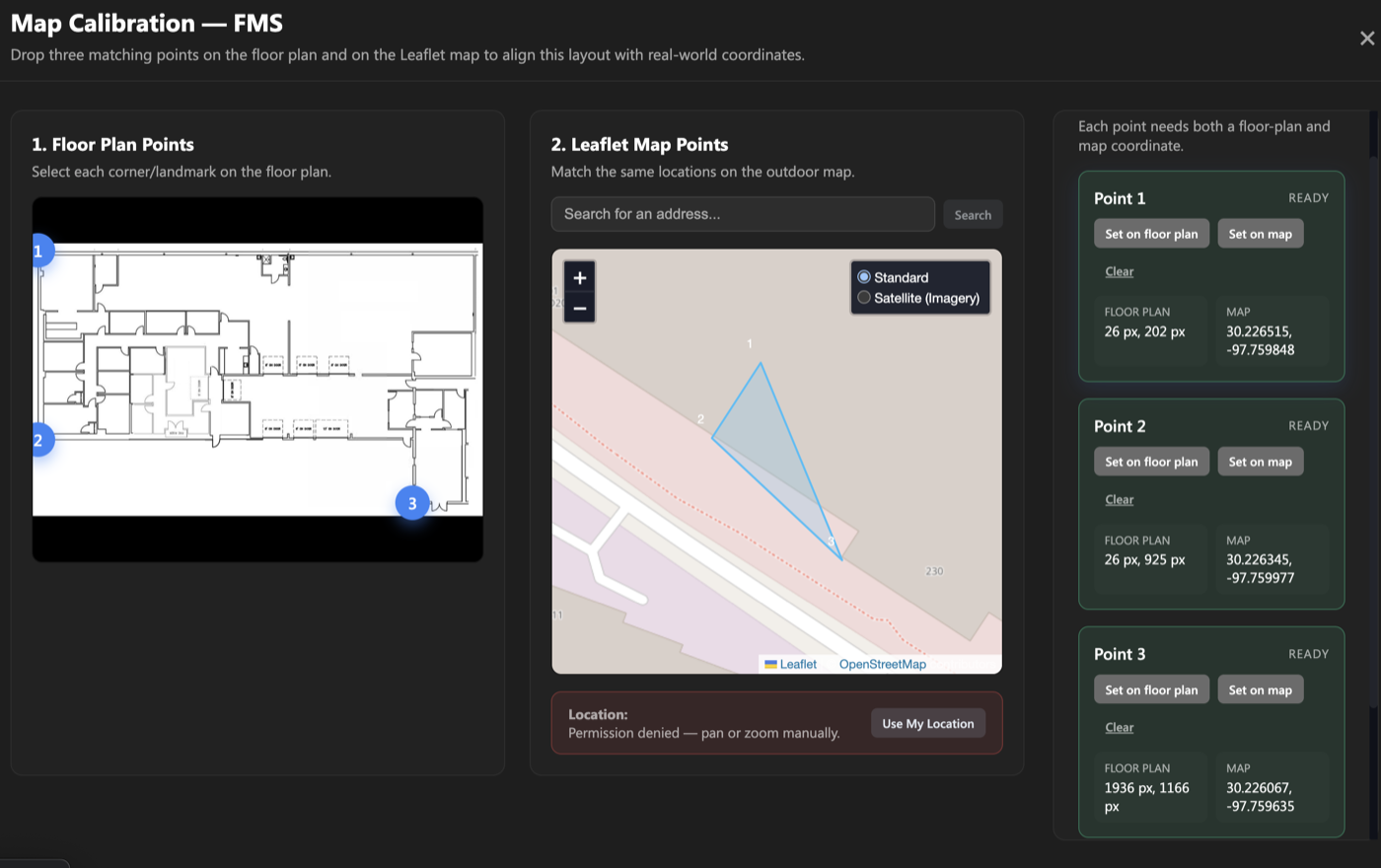
Task: Click Set on map for Point 2
Action: (1261, 461)
